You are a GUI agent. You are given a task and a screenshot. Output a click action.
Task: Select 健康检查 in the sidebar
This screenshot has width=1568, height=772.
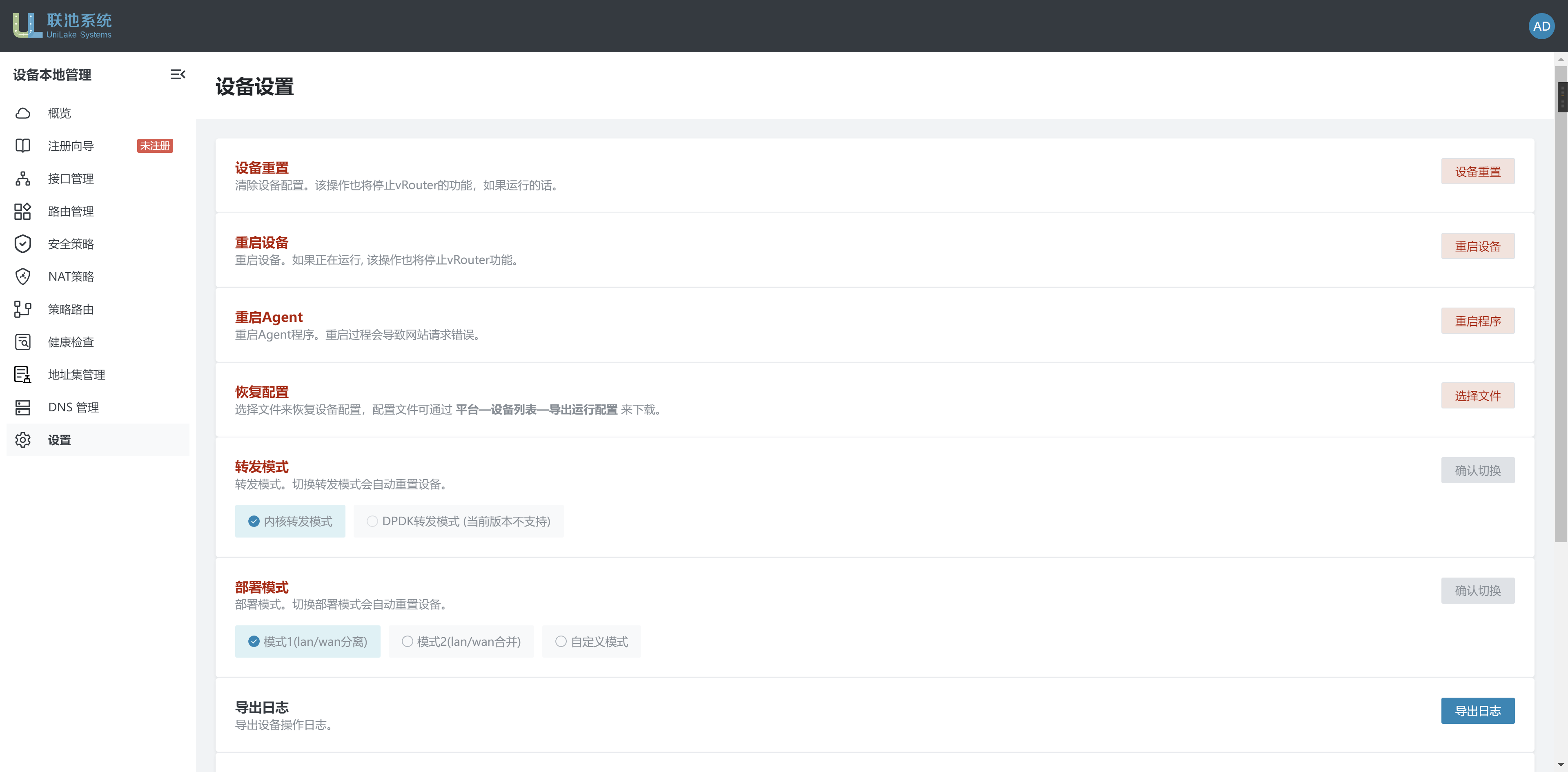pos(98,341)
